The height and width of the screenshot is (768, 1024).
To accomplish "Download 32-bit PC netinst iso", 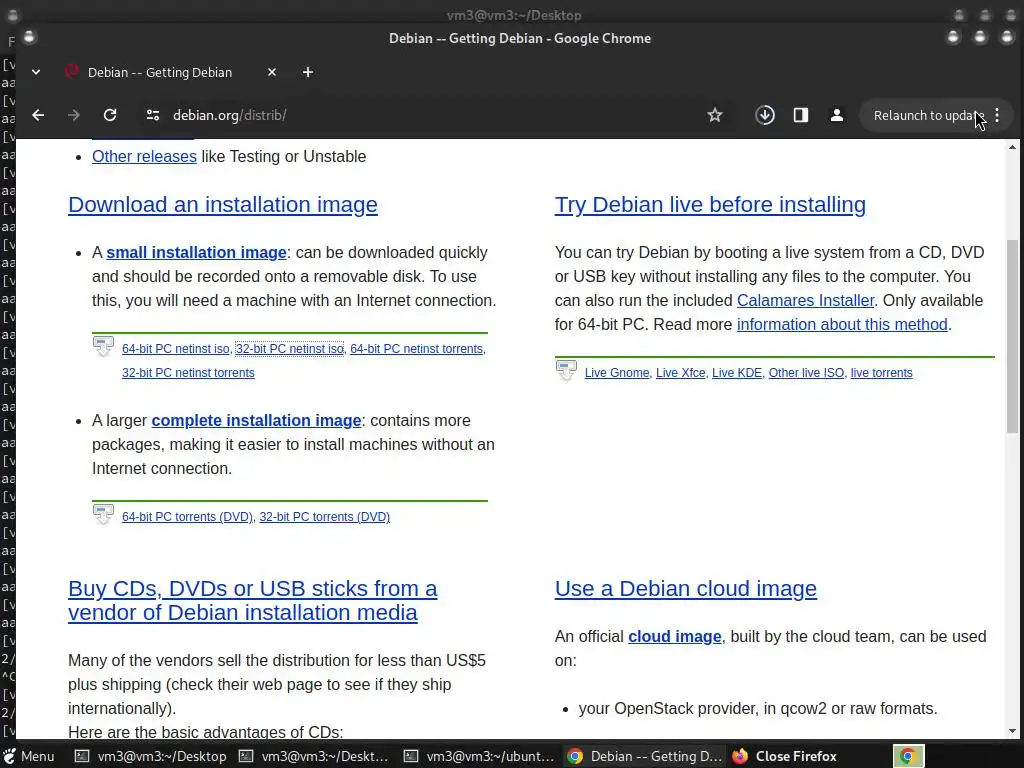I will pyautogui.click(x=289, y=349).
